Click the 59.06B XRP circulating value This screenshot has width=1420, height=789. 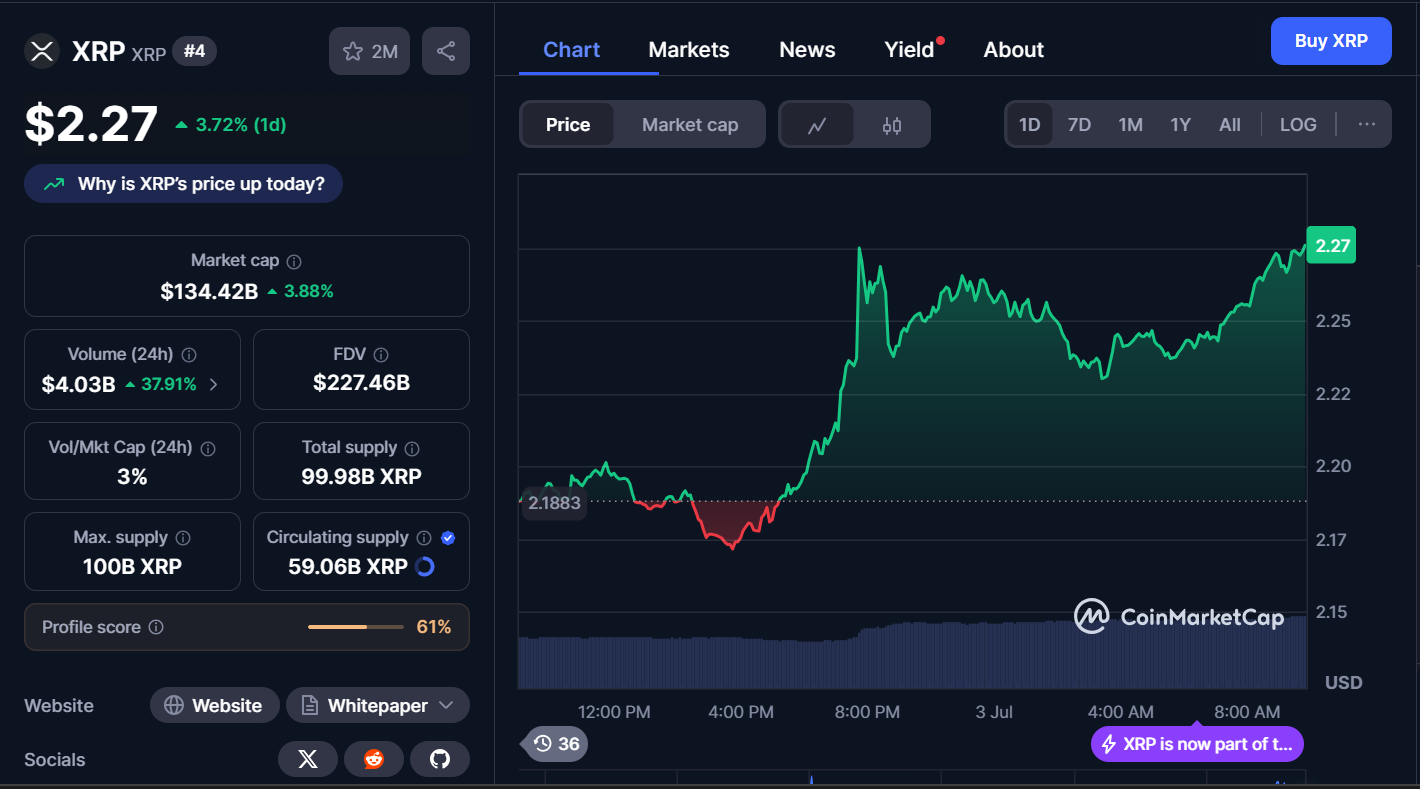(x=347, y=567)
